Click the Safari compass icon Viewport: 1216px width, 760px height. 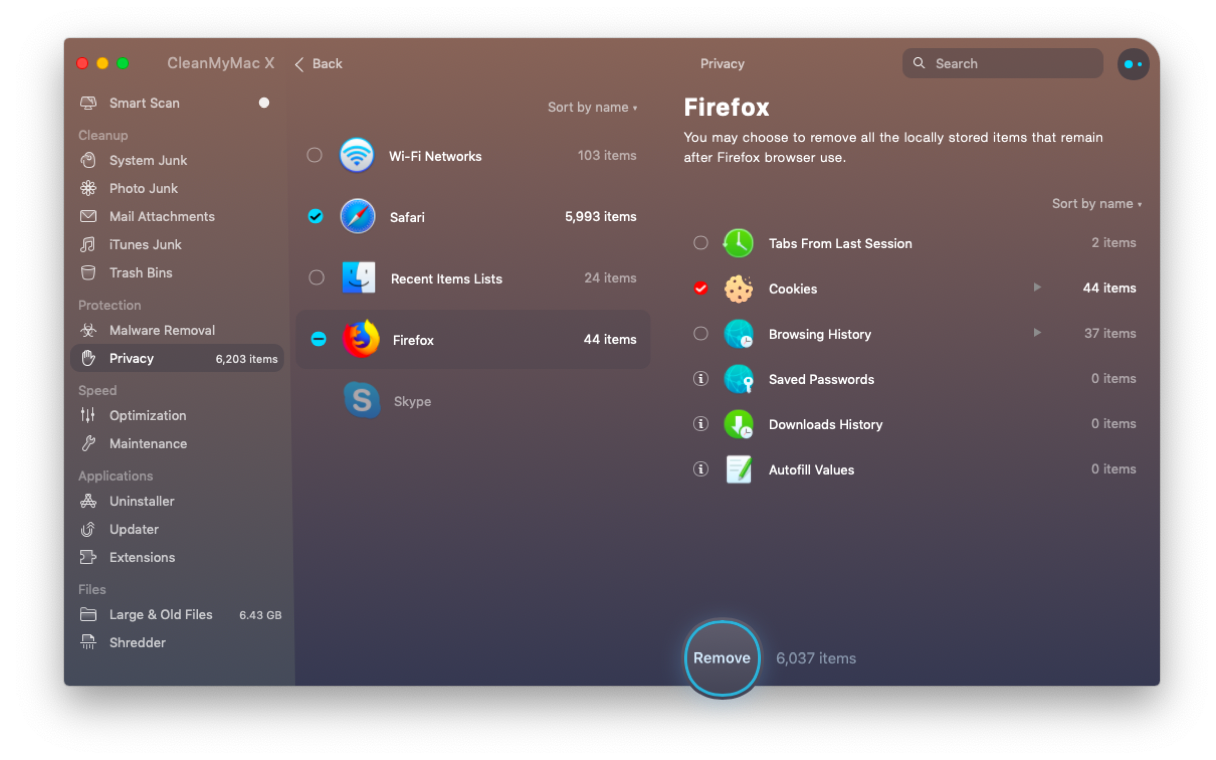coord(357,216)
